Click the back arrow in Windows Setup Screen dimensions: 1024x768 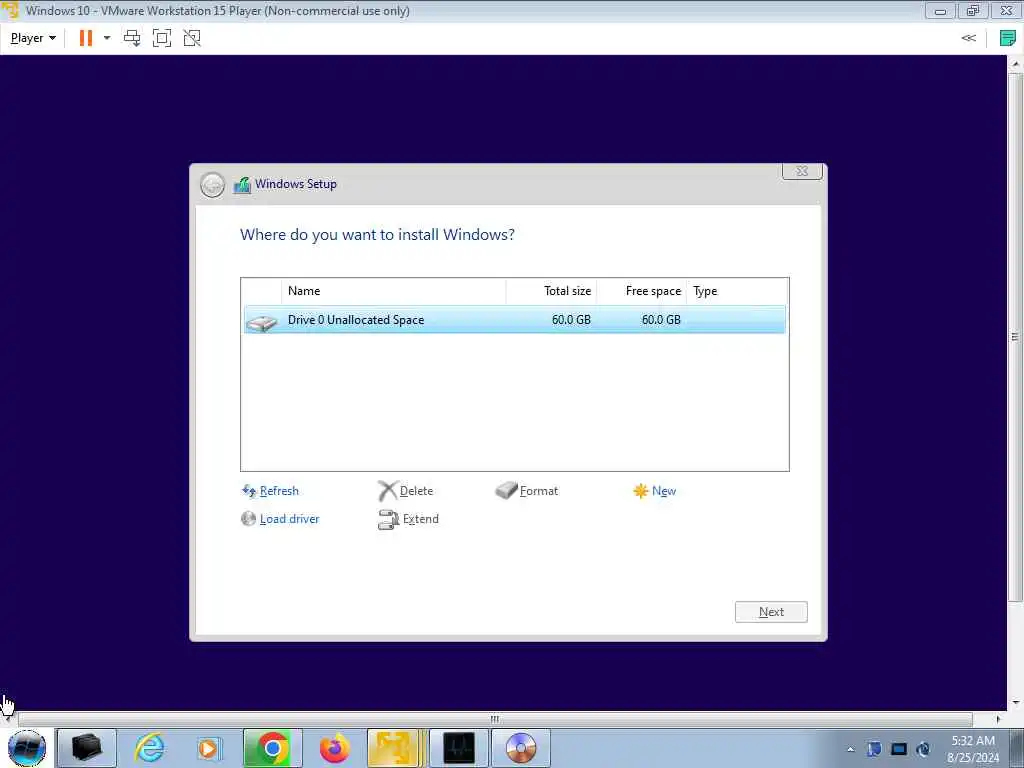coord(212,185)
